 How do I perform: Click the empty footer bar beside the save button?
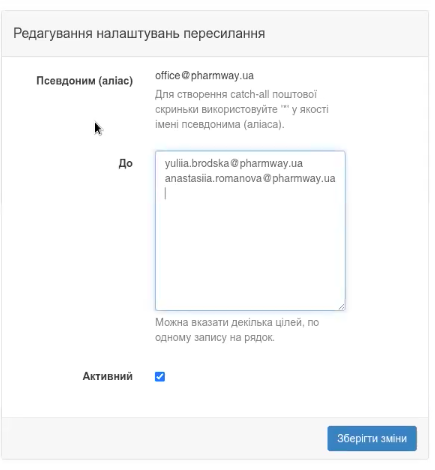pos(163,438)
